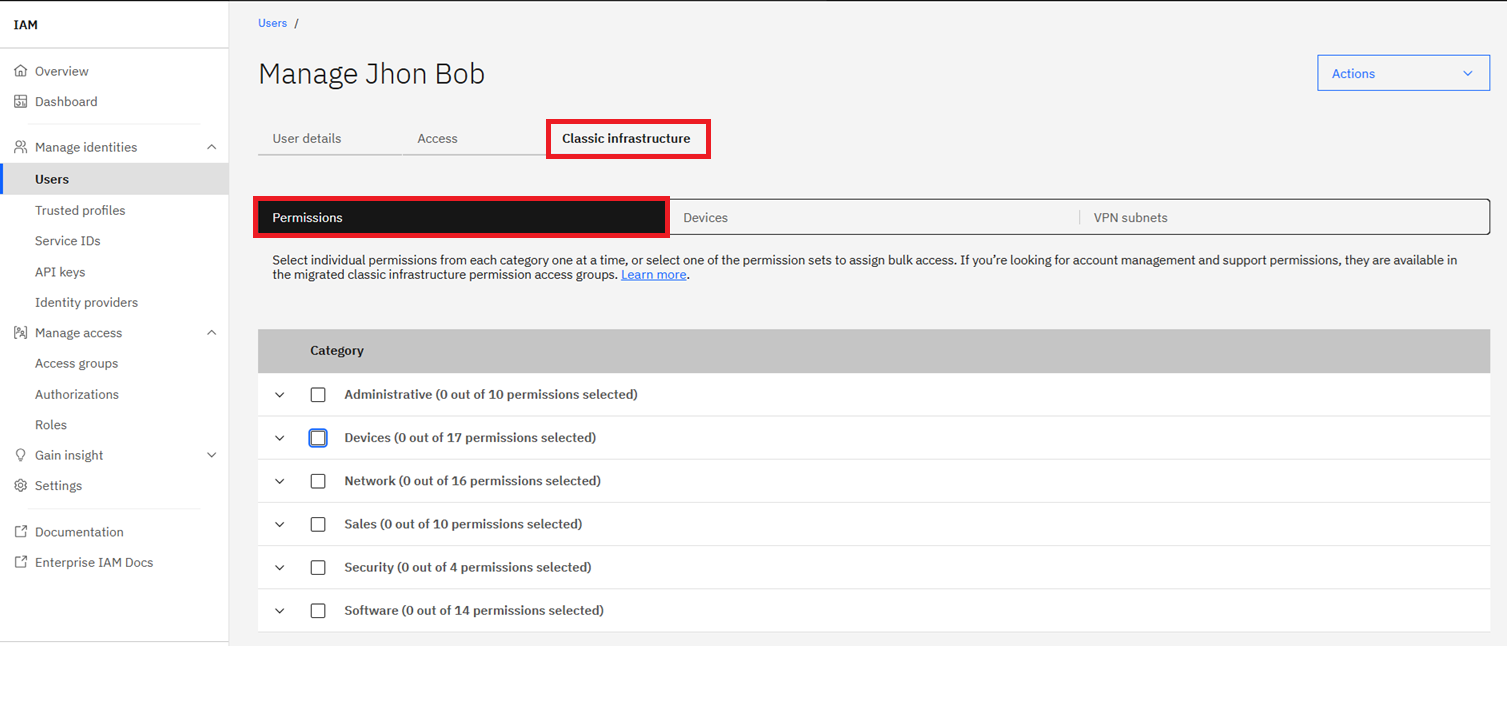Viewport: 1507px width, 712px height.
Task: Check the Administrative category checkbox
Action: pos(318,395)
